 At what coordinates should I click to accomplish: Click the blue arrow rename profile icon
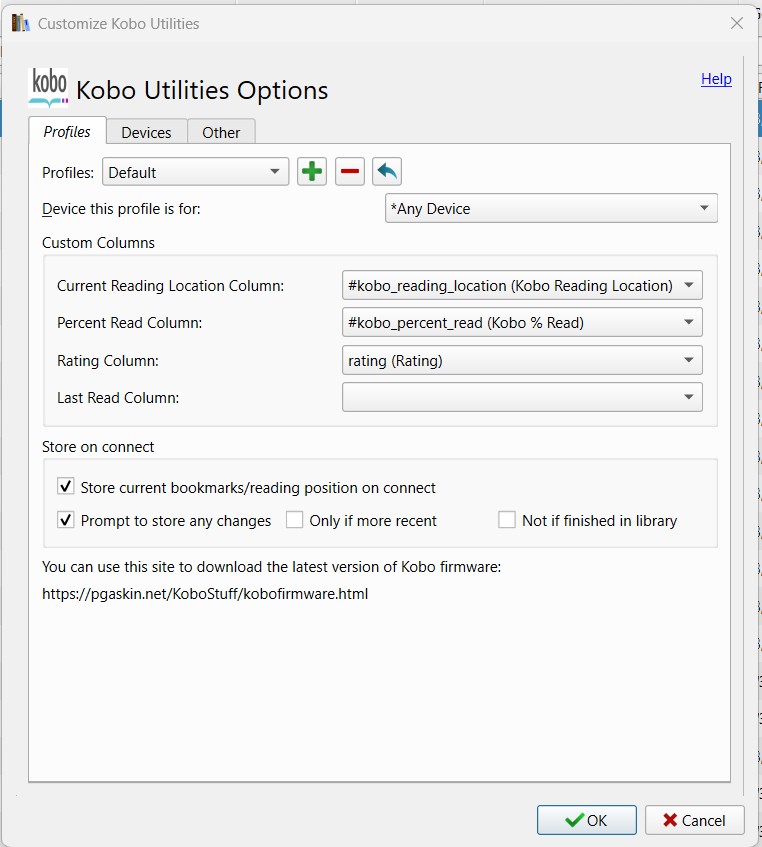(387, 172)
